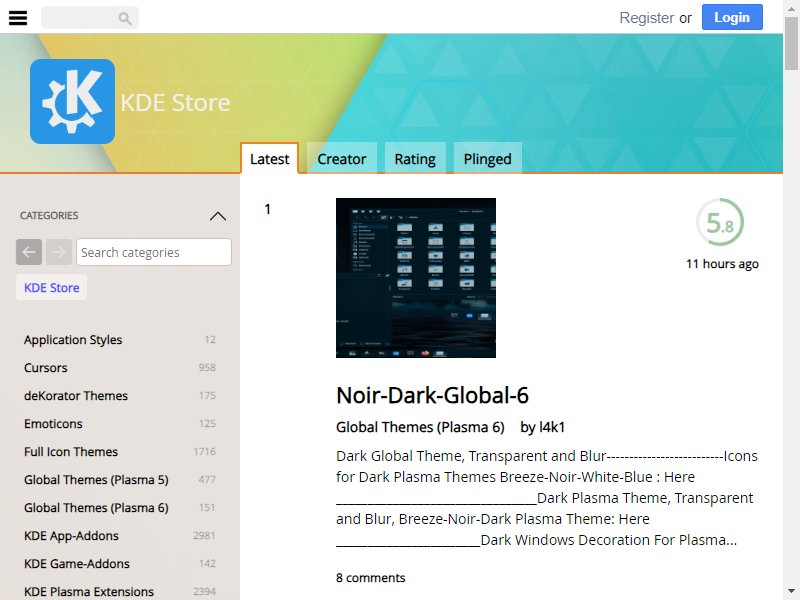
Task: Click the page vertical scrollbar thumb
Action: [x=791, y=42]
